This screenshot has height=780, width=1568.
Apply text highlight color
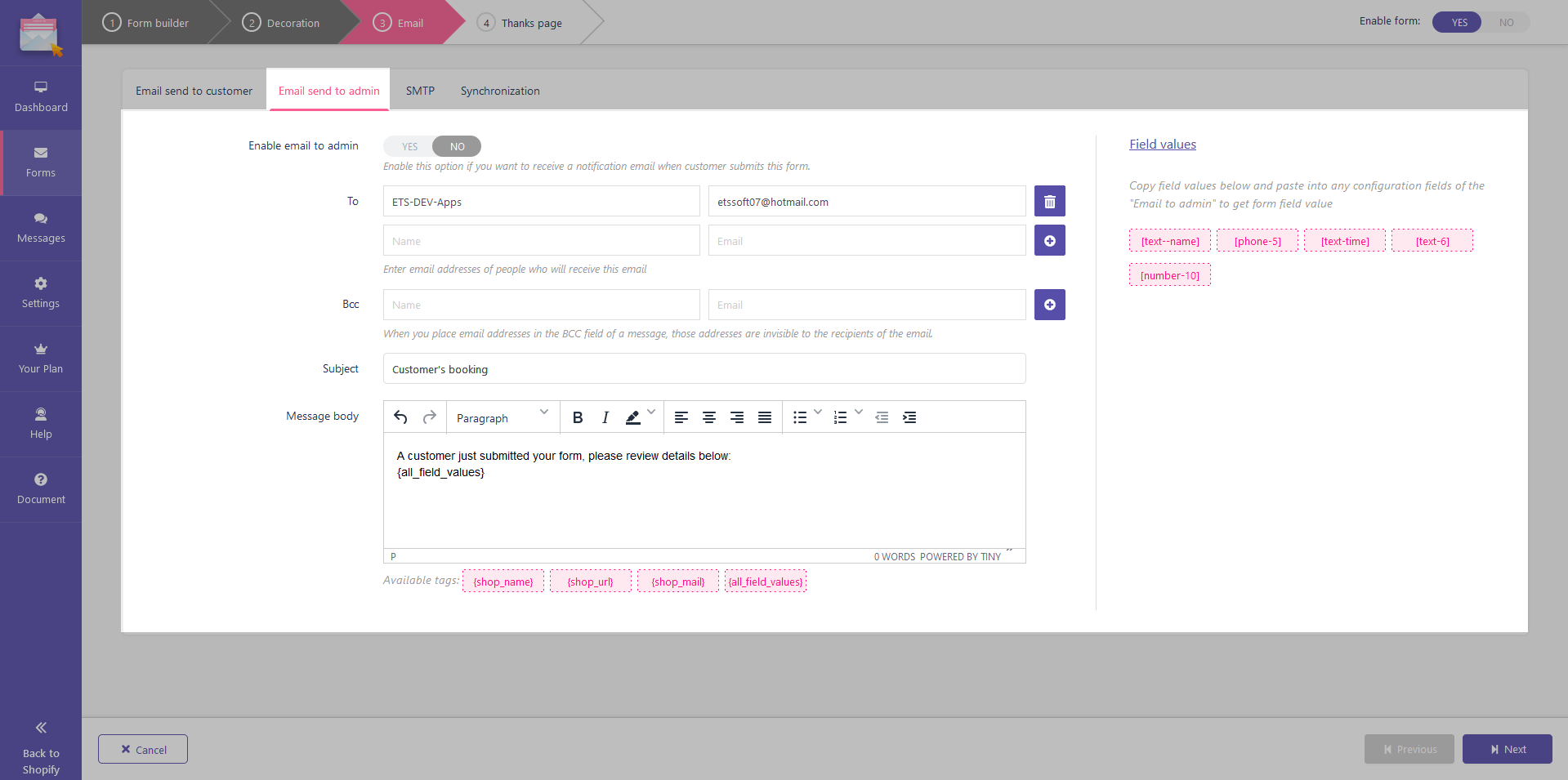[x=632, y=417]
